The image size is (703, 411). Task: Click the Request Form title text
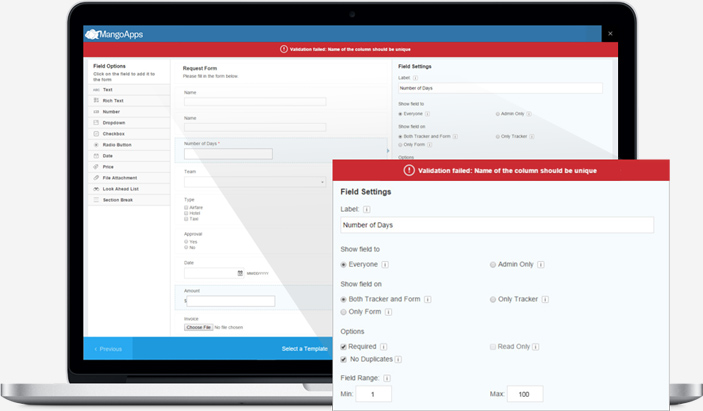(x=200, y=69)
